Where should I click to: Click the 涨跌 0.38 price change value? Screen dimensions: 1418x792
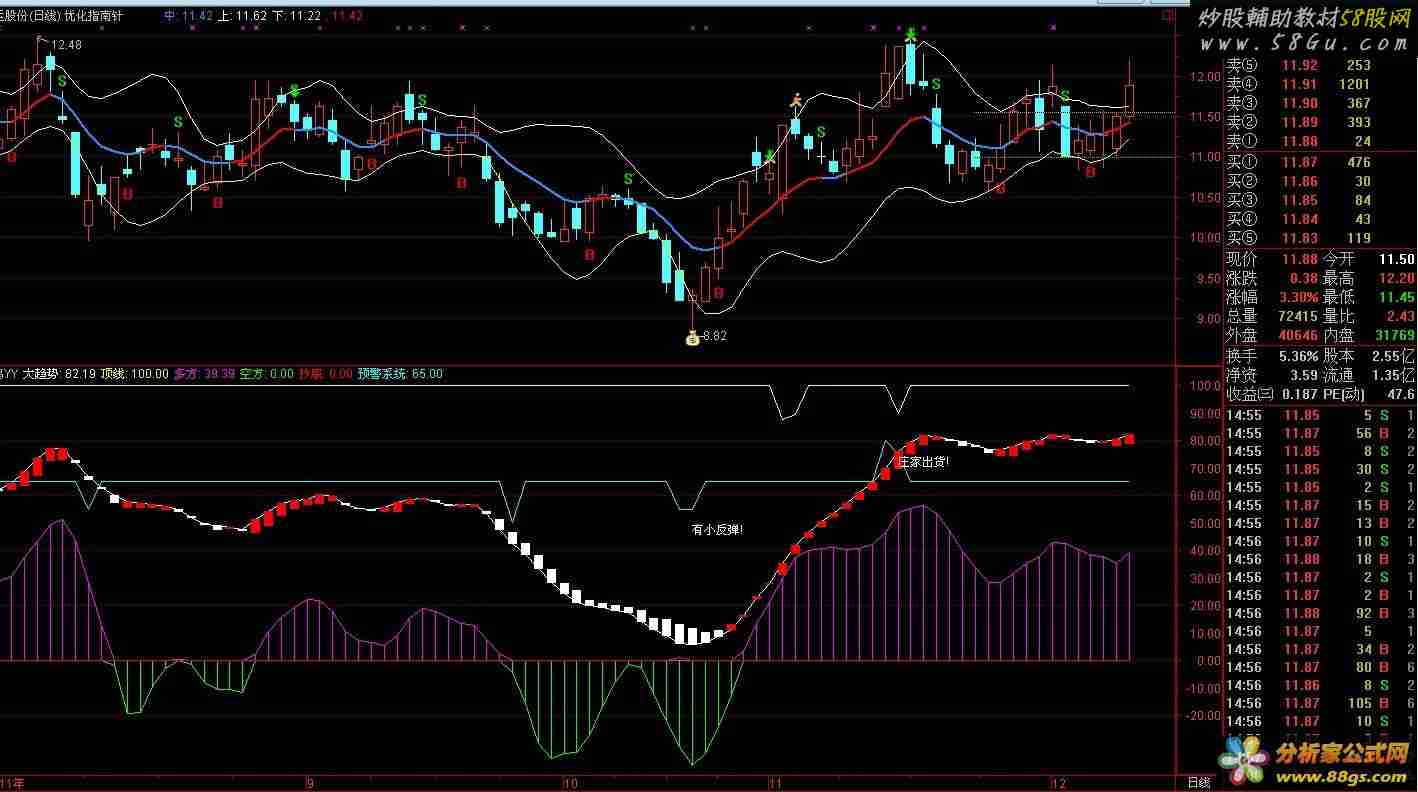coord(1303,278)
